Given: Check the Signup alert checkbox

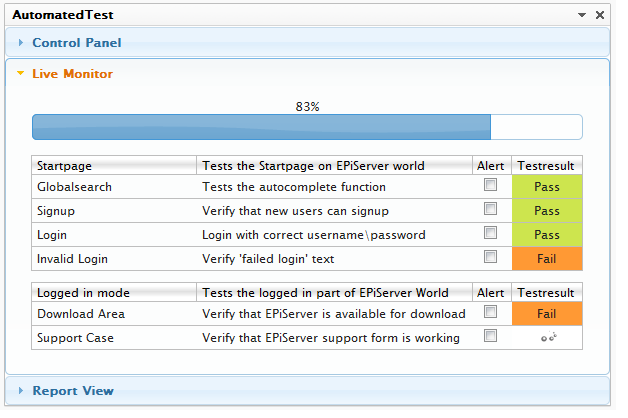Looking at the screenshot, I should click(490, 209).
